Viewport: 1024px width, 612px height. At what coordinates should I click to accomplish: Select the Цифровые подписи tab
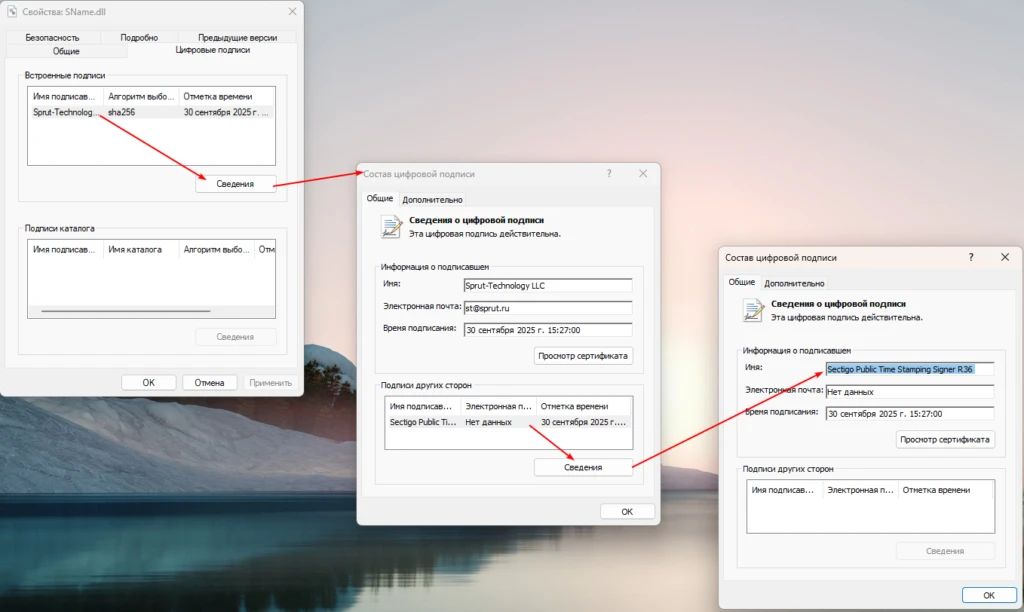click(x=212, y=50)
